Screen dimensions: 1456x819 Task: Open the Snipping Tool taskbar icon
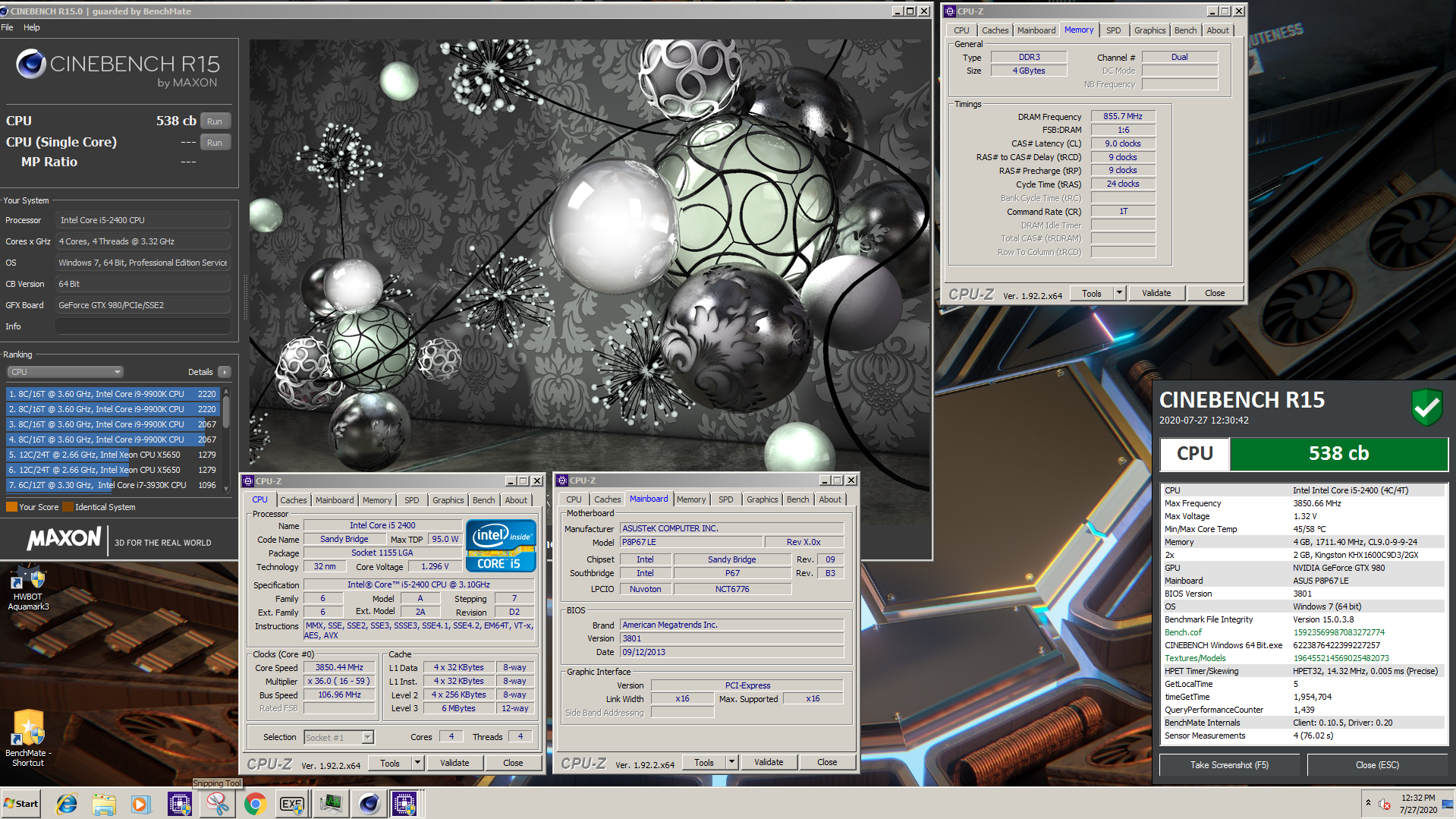click(217, 803)
